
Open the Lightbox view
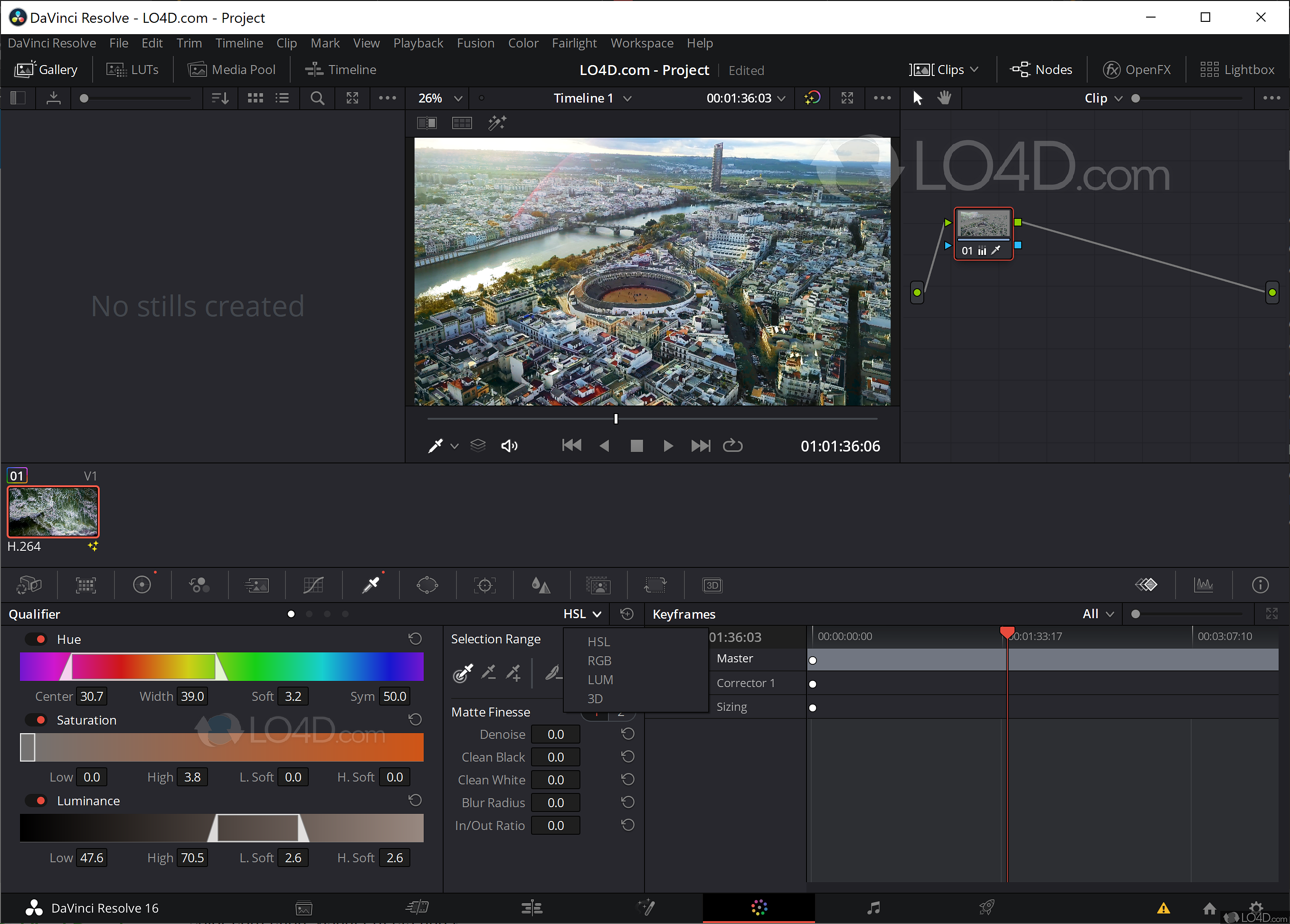(1238, 69)
